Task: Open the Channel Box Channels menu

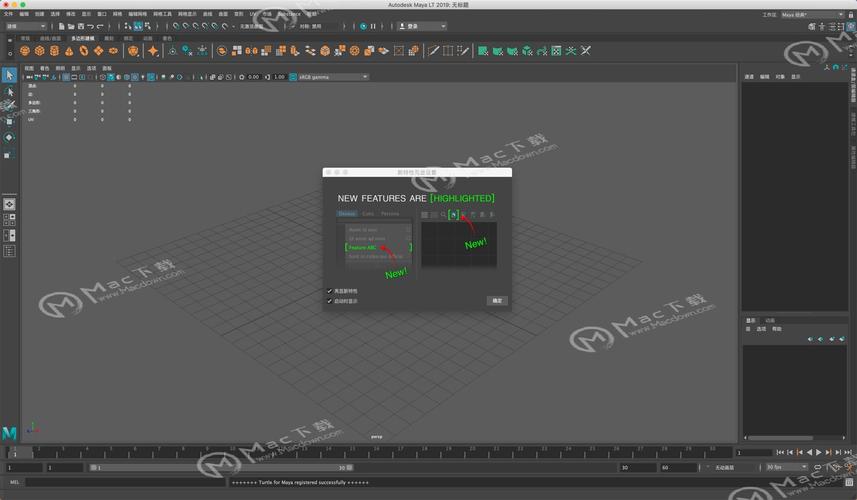Action: (749, 77)
